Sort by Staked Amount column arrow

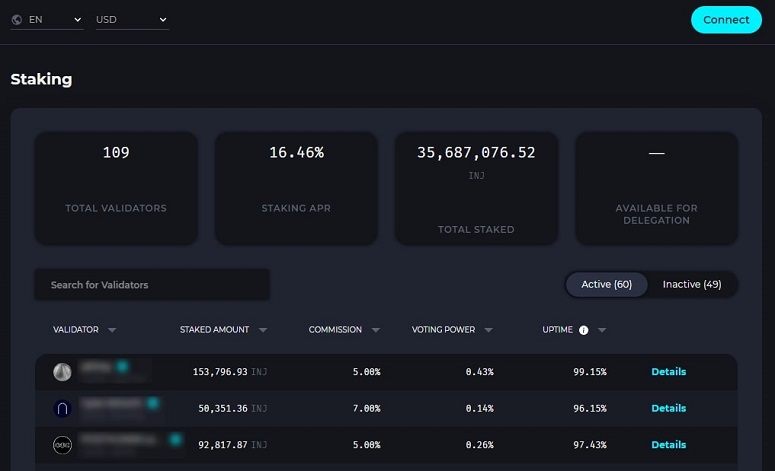coord(262,330)
